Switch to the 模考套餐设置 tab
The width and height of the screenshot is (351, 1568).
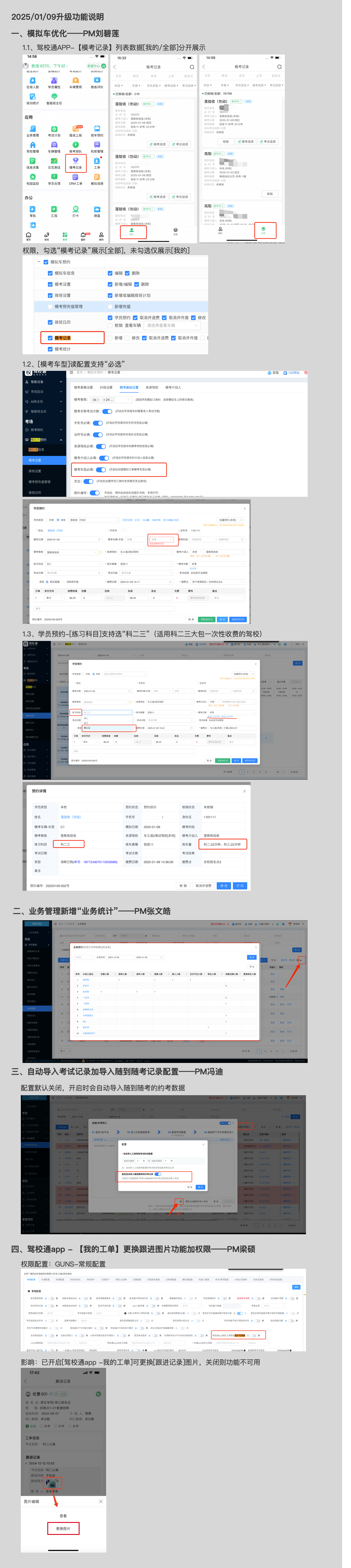pyautogui.click(x=84, y=387)
